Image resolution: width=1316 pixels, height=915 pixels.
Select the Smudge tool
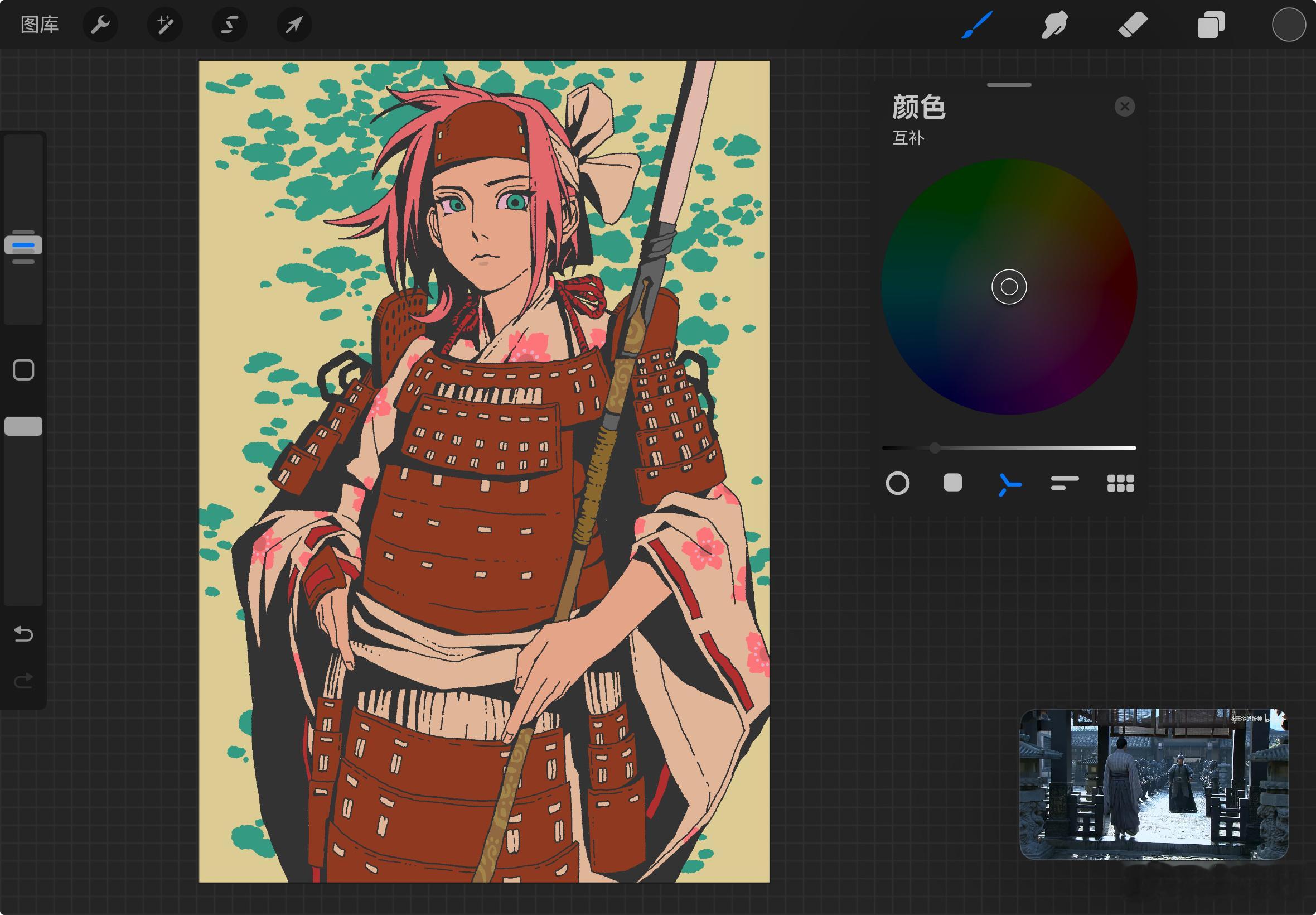click(x=1054, y=25)
